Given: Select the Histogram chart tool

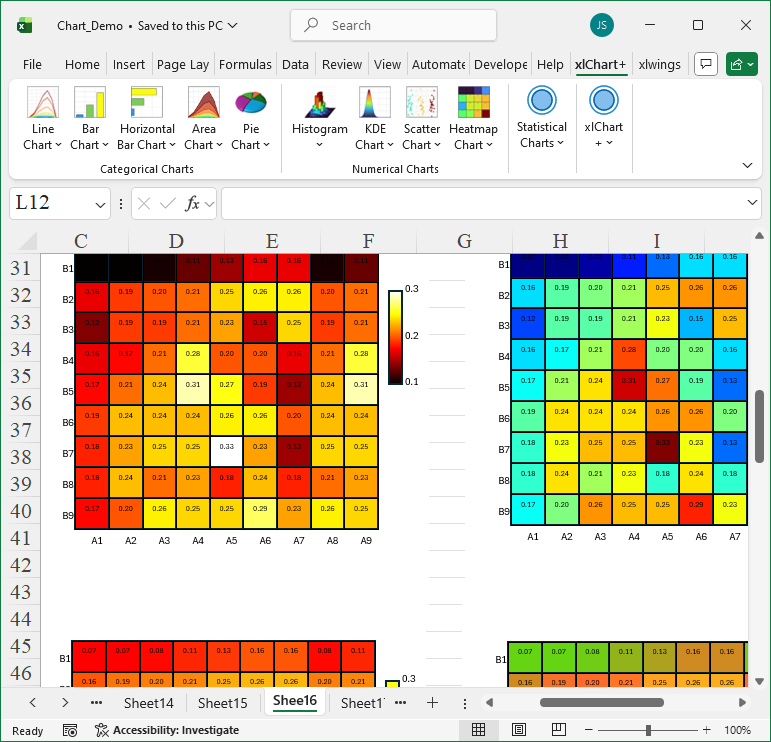Looking at the screenshot, I should pyautogui.click(x=319, y=119).
